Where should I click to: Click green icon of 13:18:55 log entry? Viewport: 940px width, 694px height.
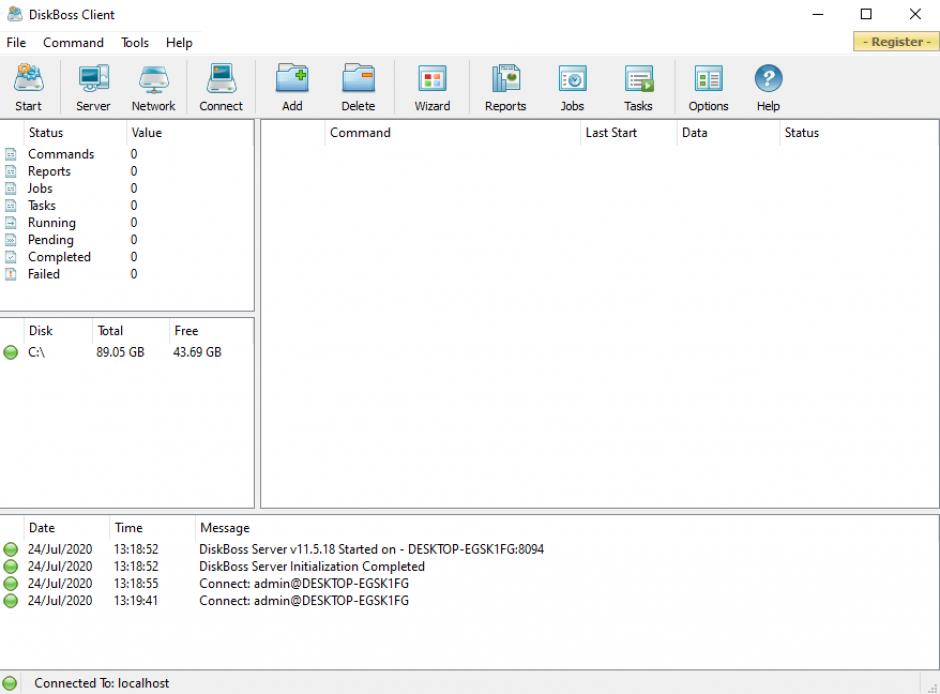[11, 584]
